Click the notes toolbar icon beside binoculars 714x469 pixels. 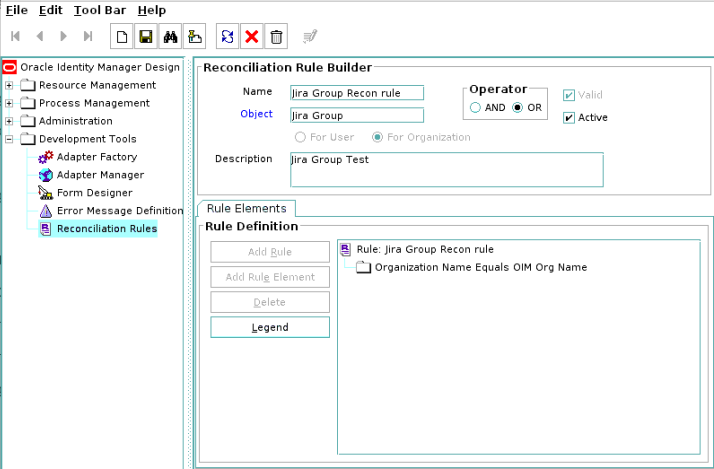(x=194, y=36)
